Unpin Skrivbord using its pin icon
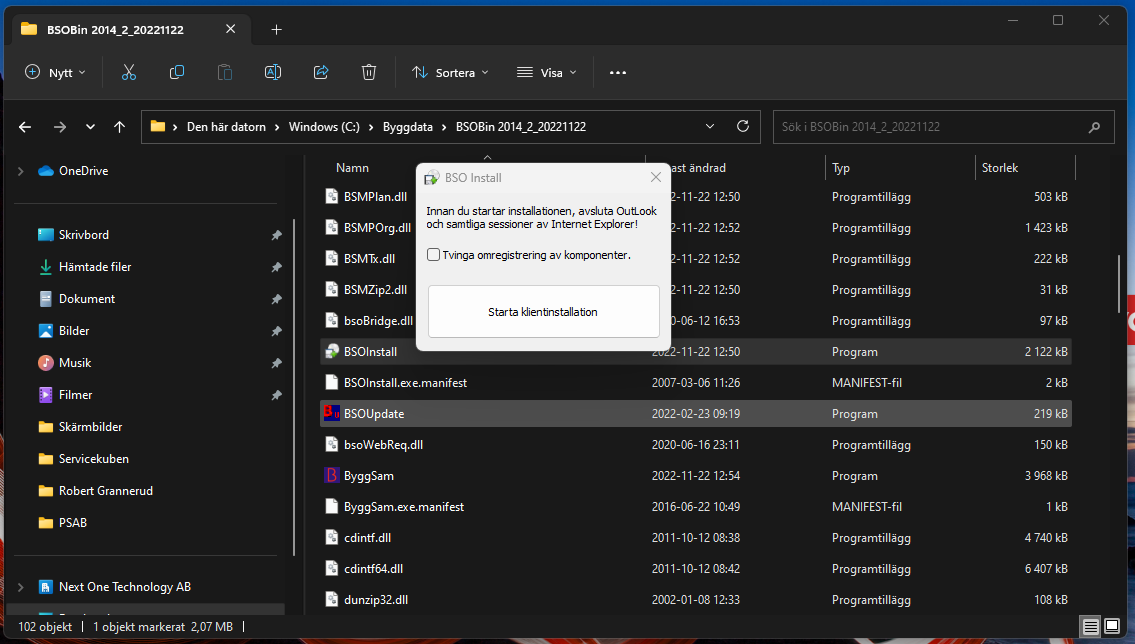 point(277,235)
